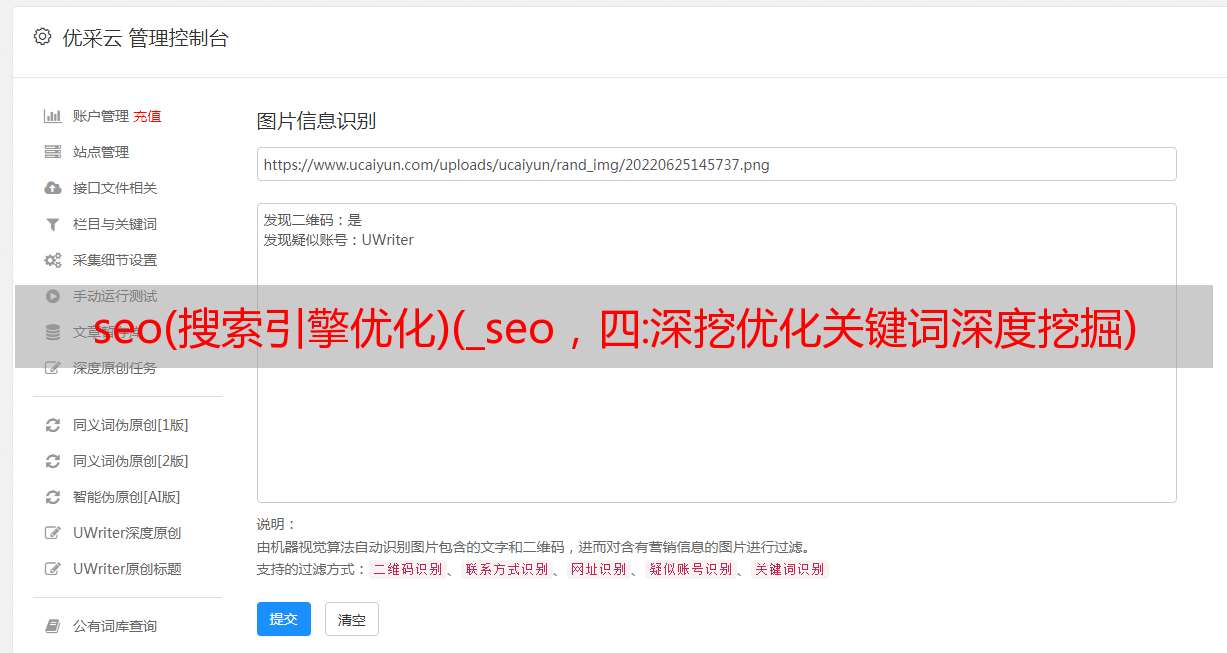The width and height of the screenshot is (1227, 653).
Task: Click the blue 提交 button
Action: pyautogui.click(x=284, y=619)
